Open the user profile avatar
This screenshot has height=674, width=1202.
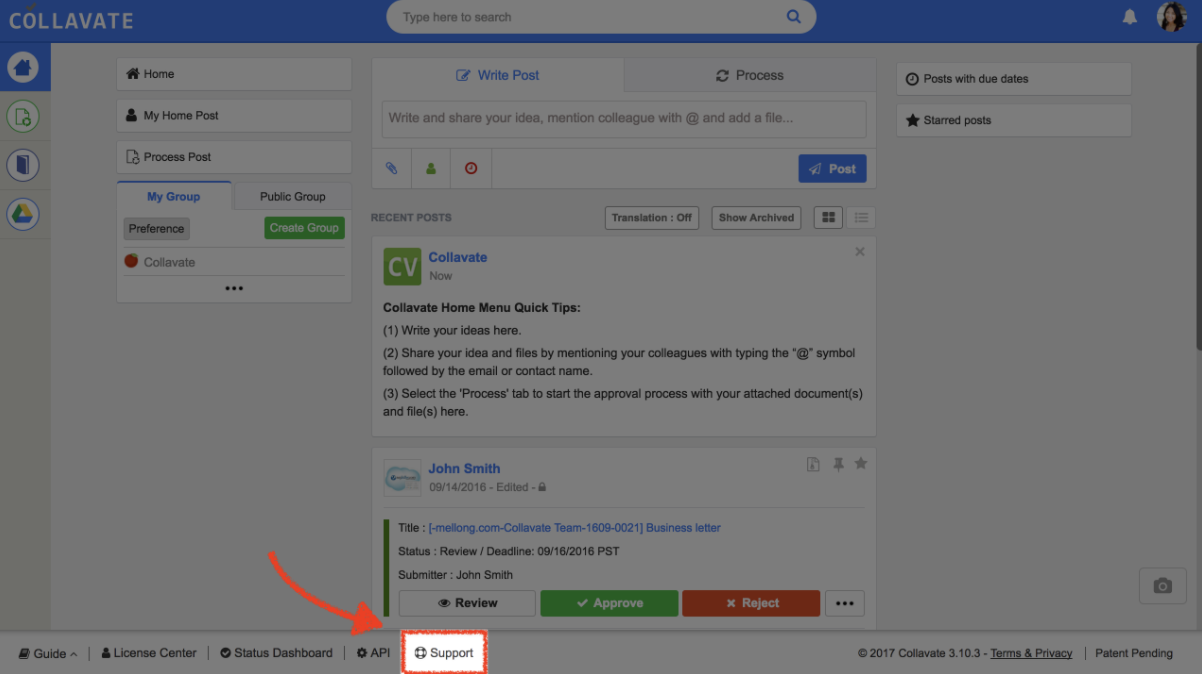point(1171,17)
